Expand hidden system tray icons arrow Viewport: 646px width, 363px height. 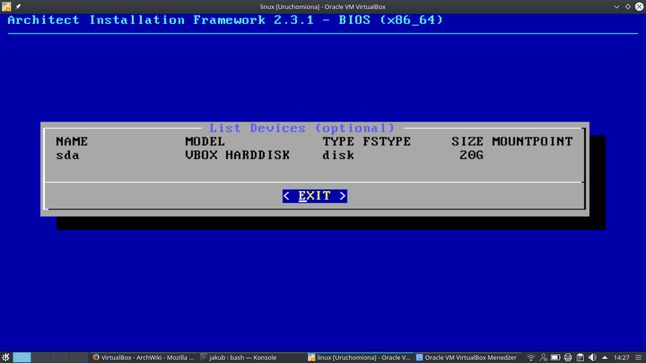[x=604, y=357]
